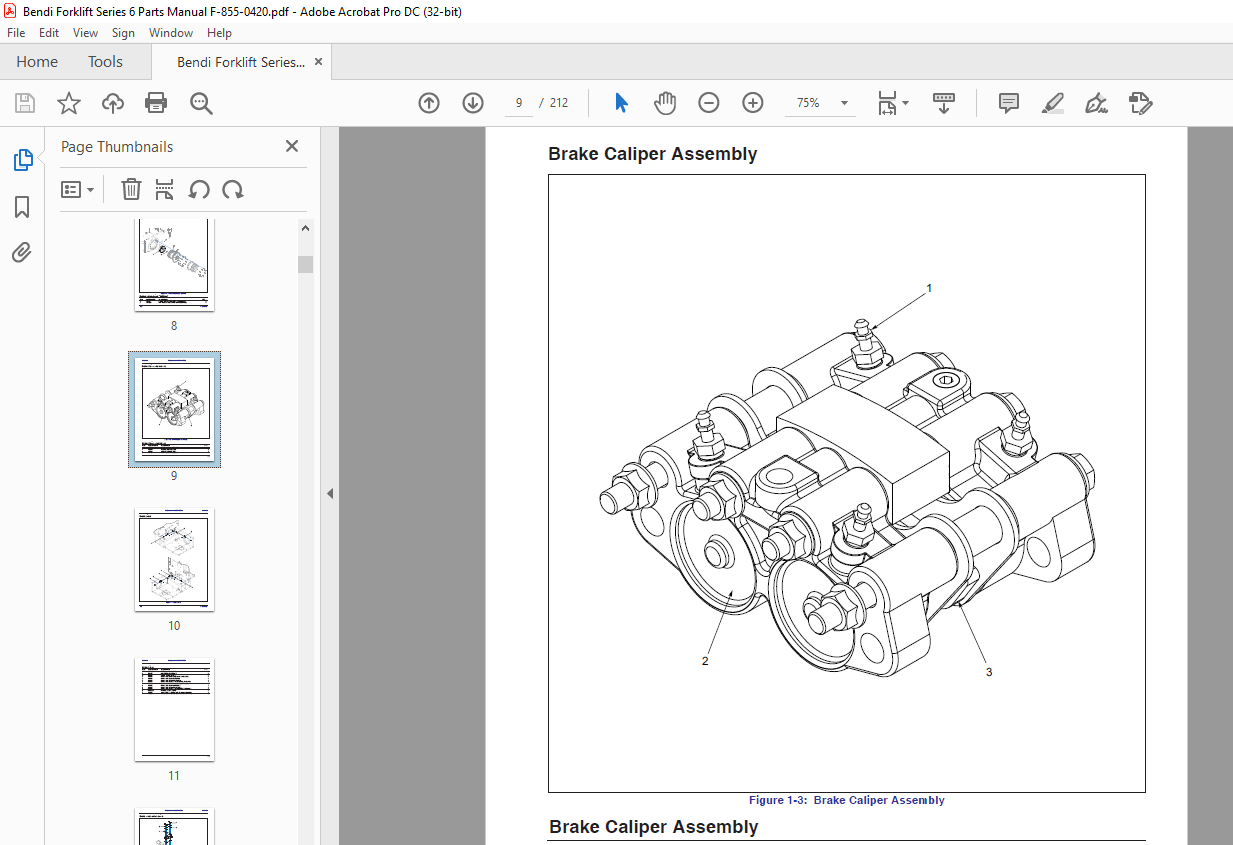Click the Zoom out minus icon
This screenshot has height=845, width=1233.
click(x=709, y=103)
